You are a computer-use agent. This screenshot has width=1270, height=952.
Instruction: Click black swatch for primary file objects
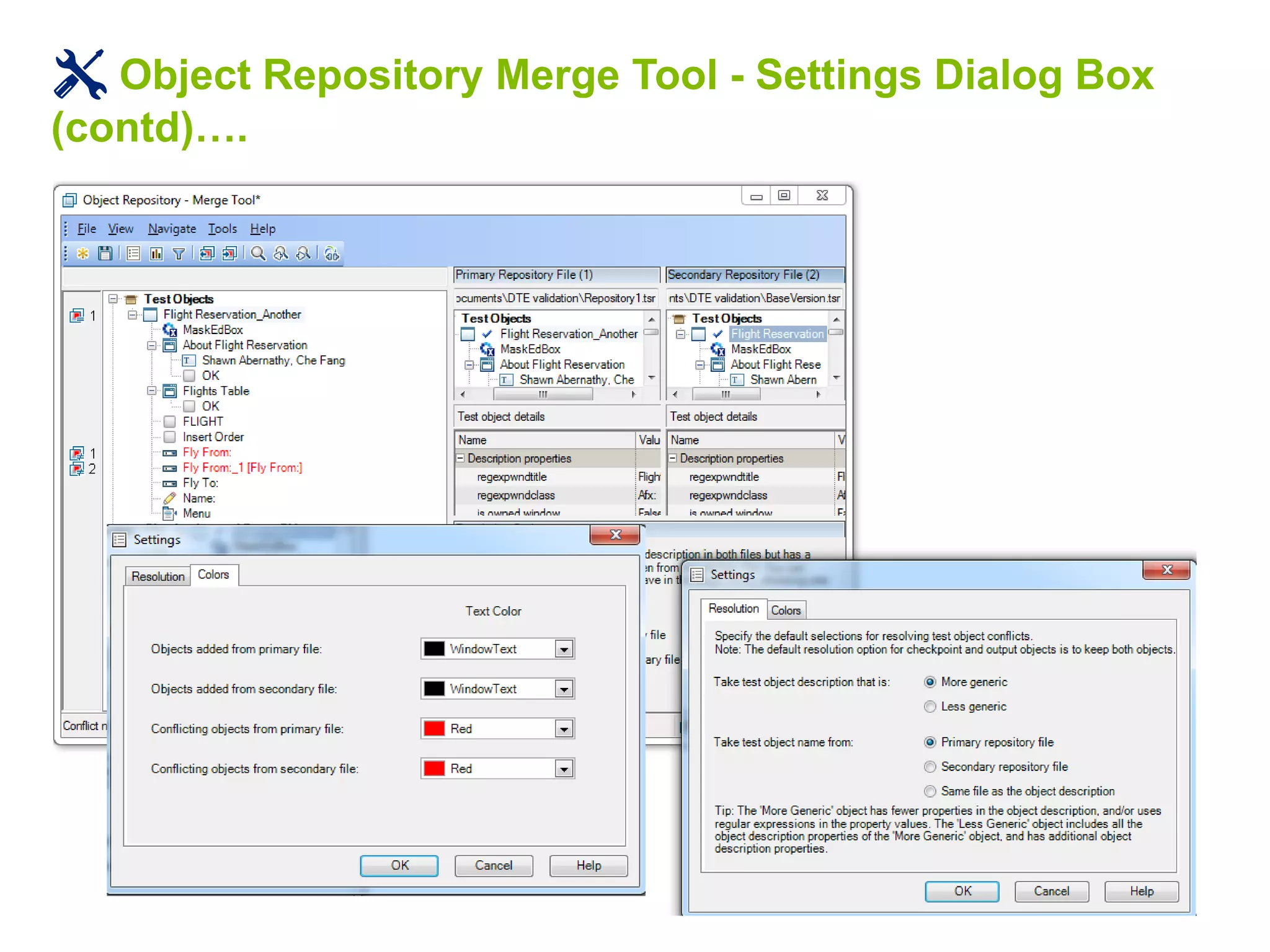pos(434,649)
